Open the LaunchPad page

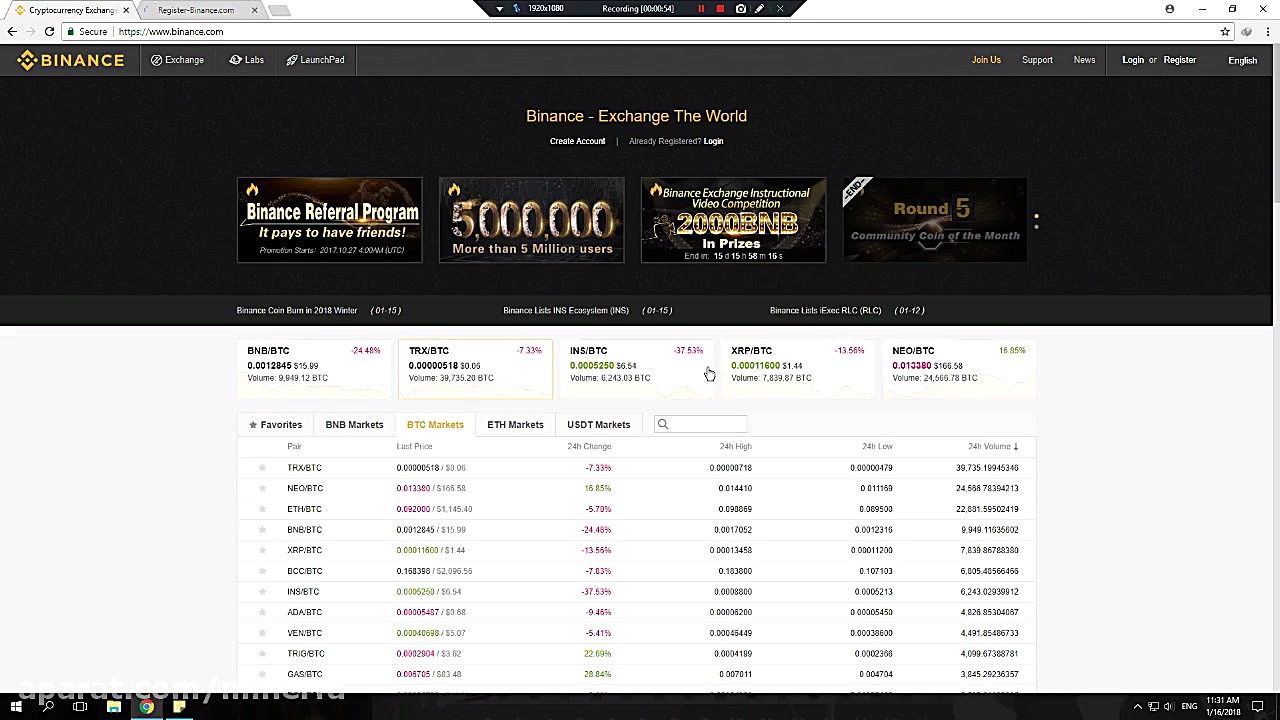pos(315,60)
